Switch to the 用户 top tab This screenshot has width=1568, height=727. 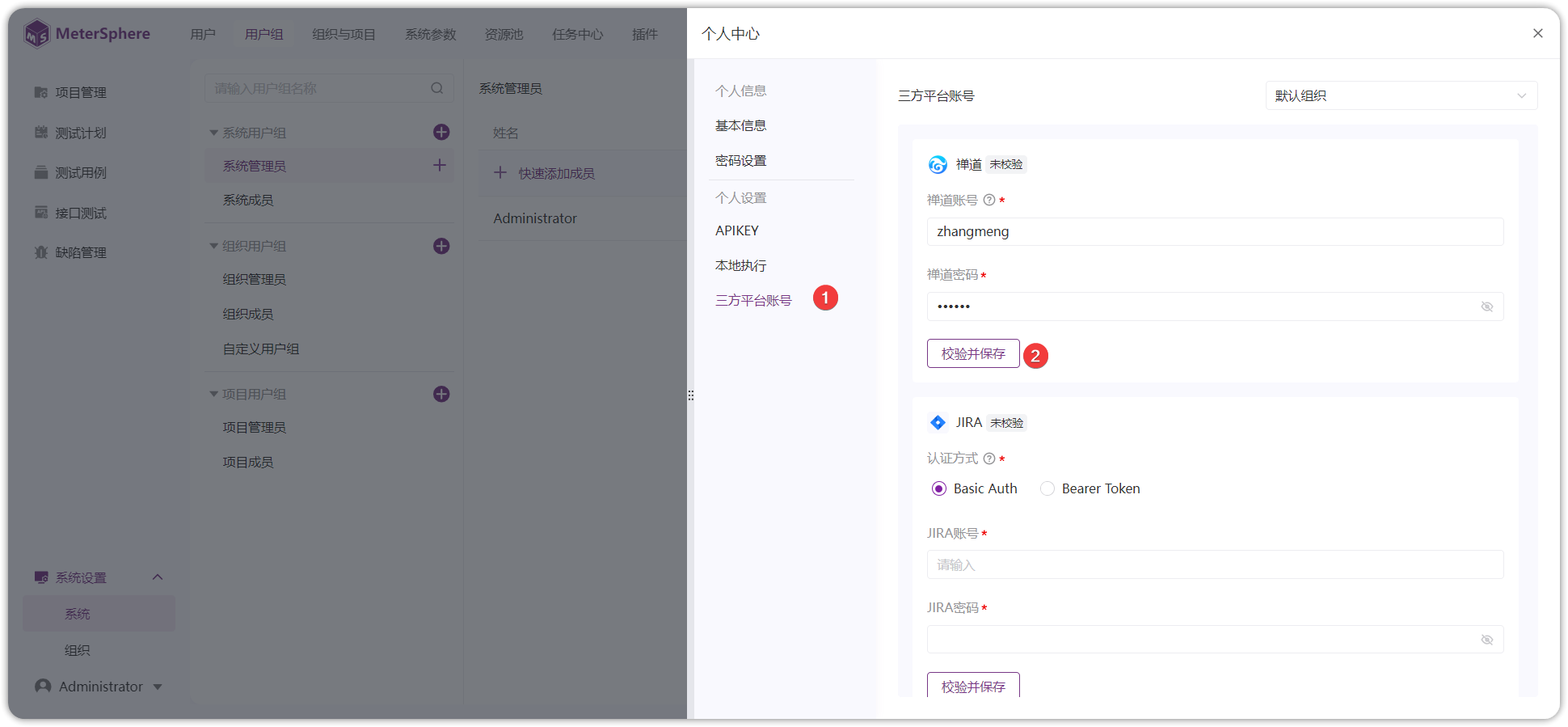(x=203, y=34)
